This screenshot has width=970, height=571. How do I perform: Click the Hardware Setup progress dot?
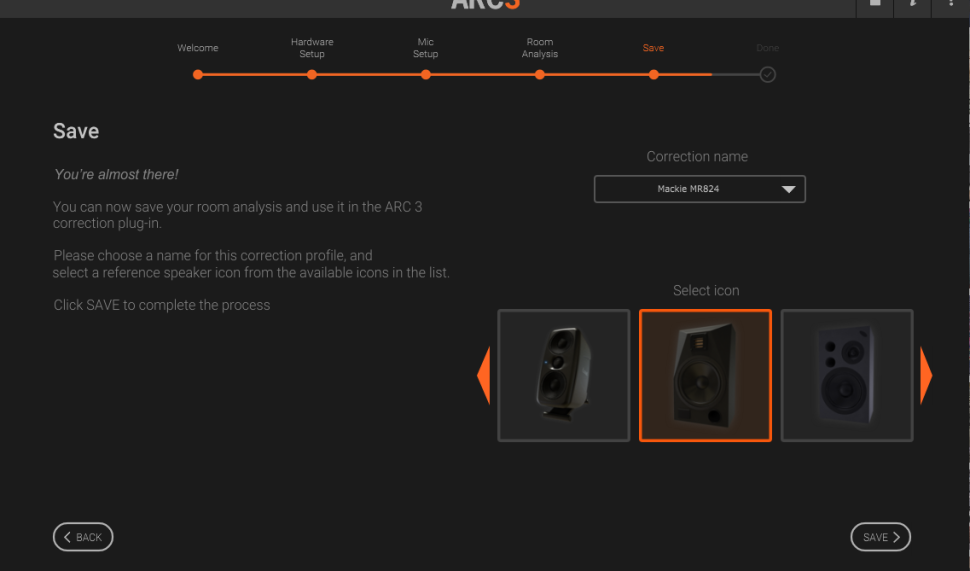pos(312,74)
